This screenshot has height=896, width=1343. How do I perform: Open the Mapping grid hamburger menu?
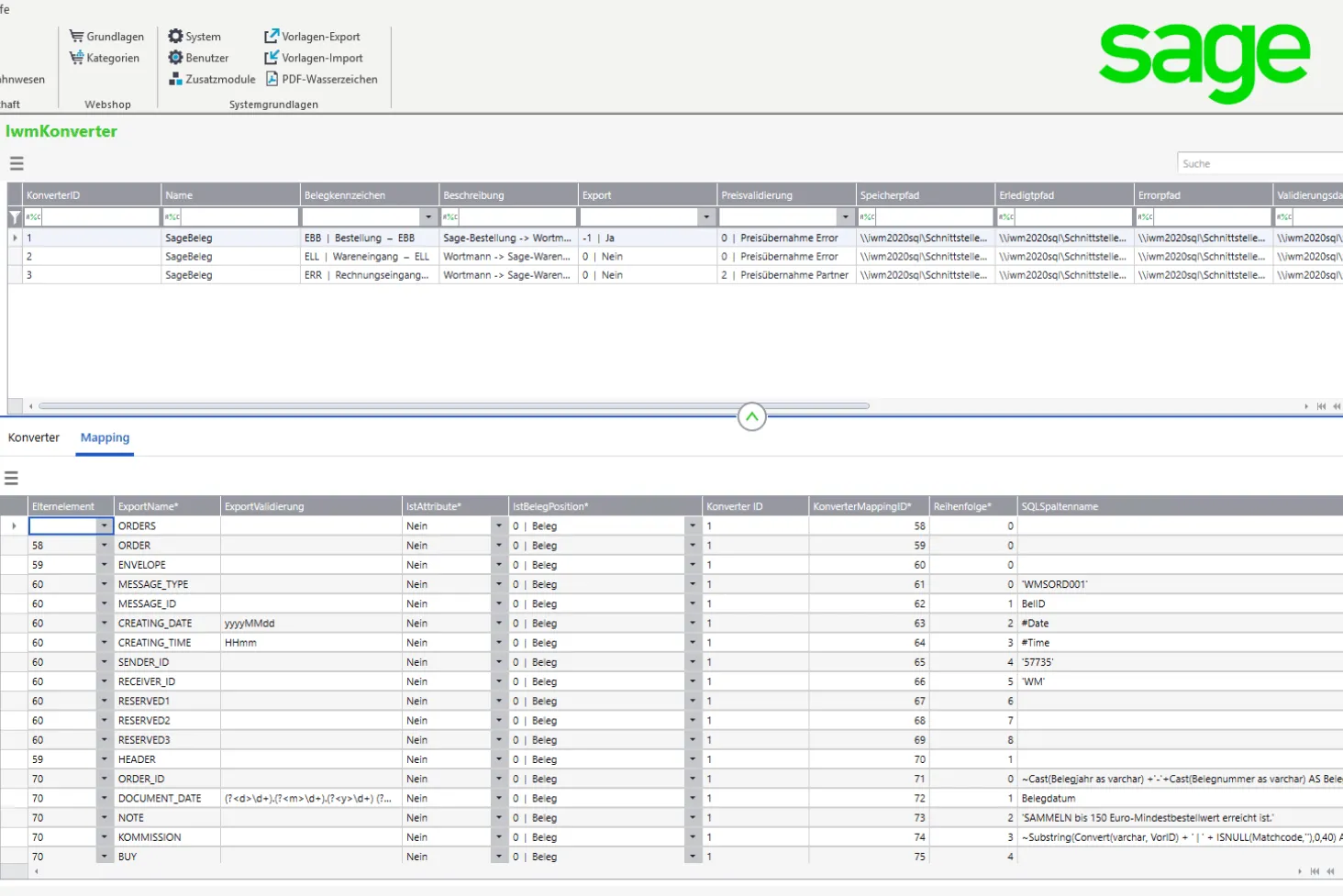[11, 478]
